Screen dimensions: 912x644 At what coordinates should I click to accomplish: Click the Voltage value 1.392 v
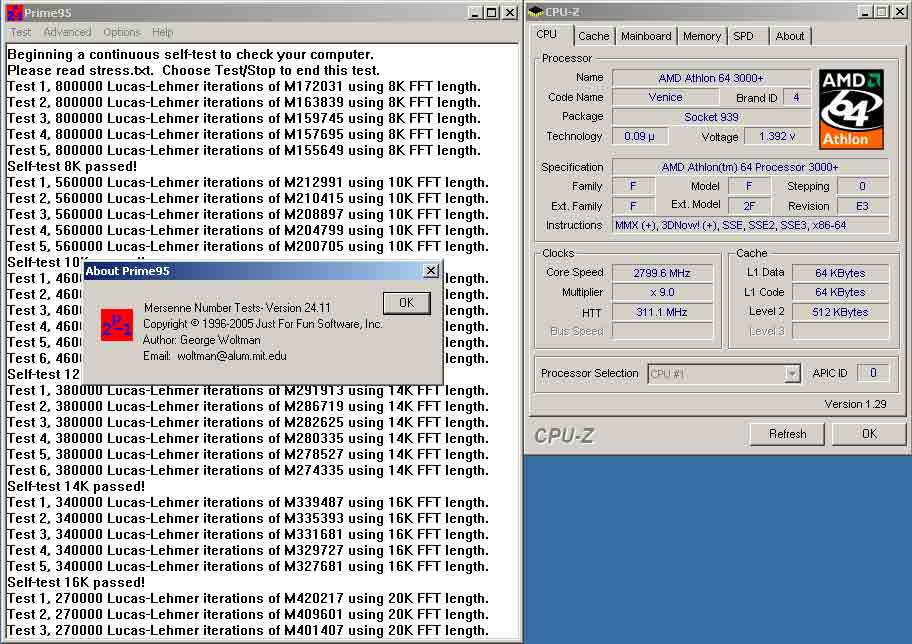777,136
